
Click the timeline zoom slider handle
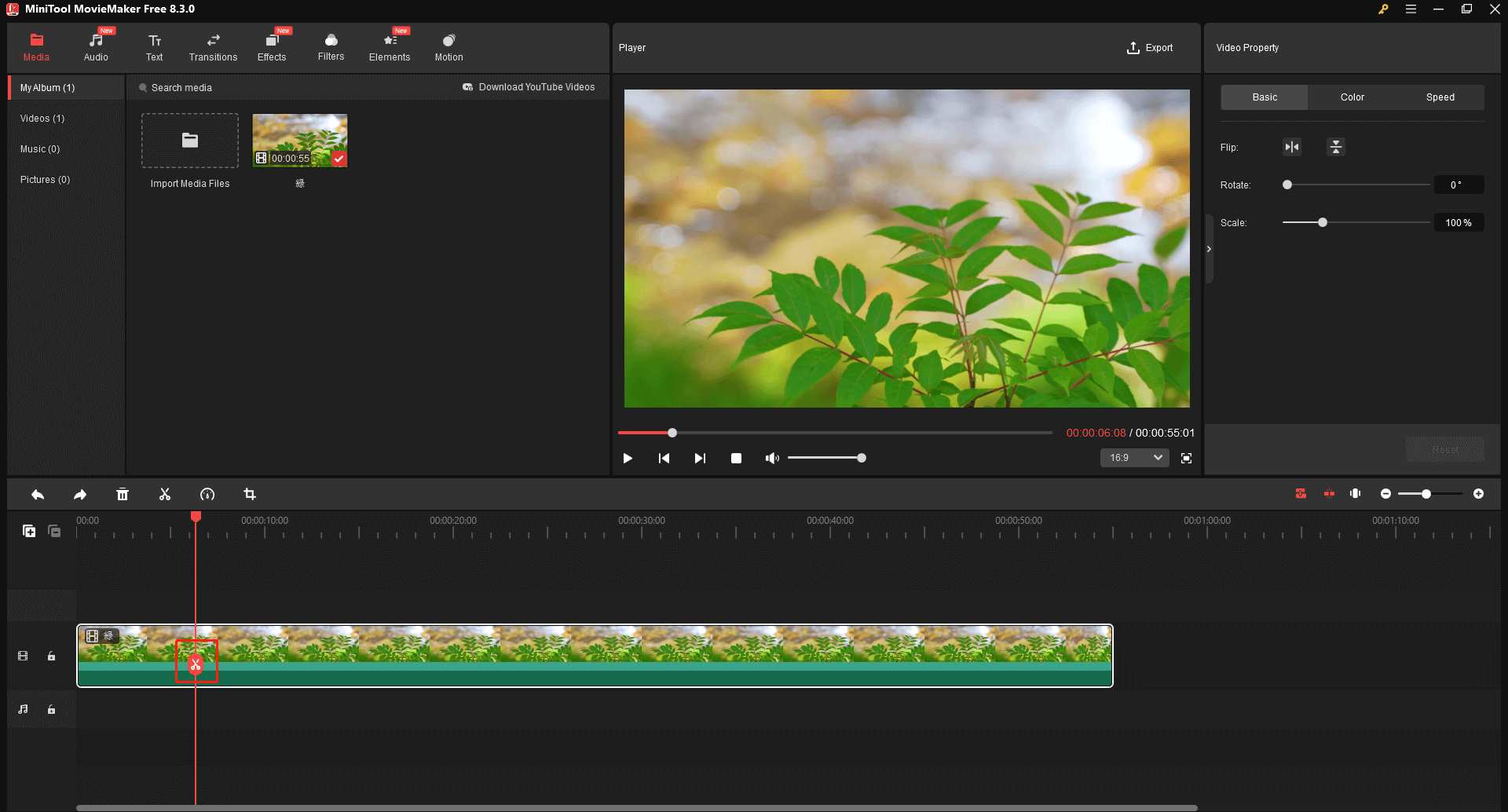pos(1426,494)
